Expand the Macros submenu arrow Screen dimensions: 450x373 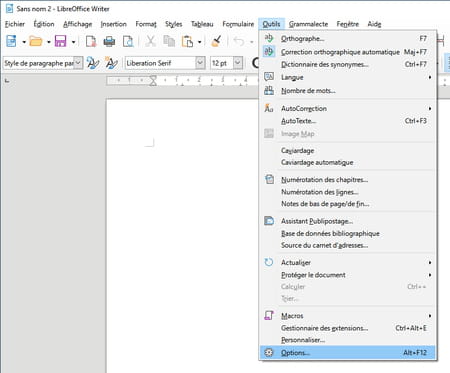click(x=430, y=316)
